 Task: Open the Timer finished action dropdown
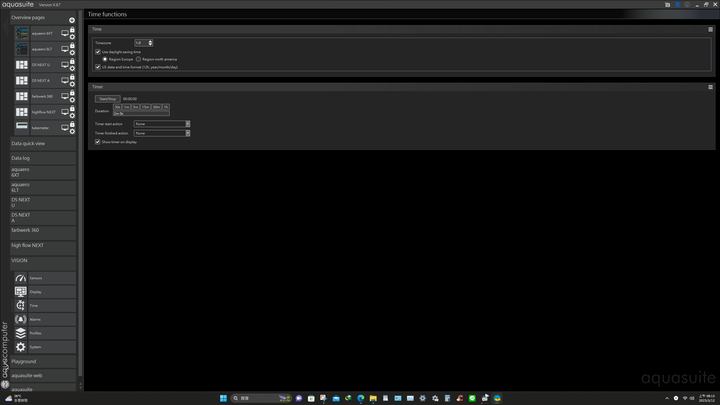click(x=162, y=133)
